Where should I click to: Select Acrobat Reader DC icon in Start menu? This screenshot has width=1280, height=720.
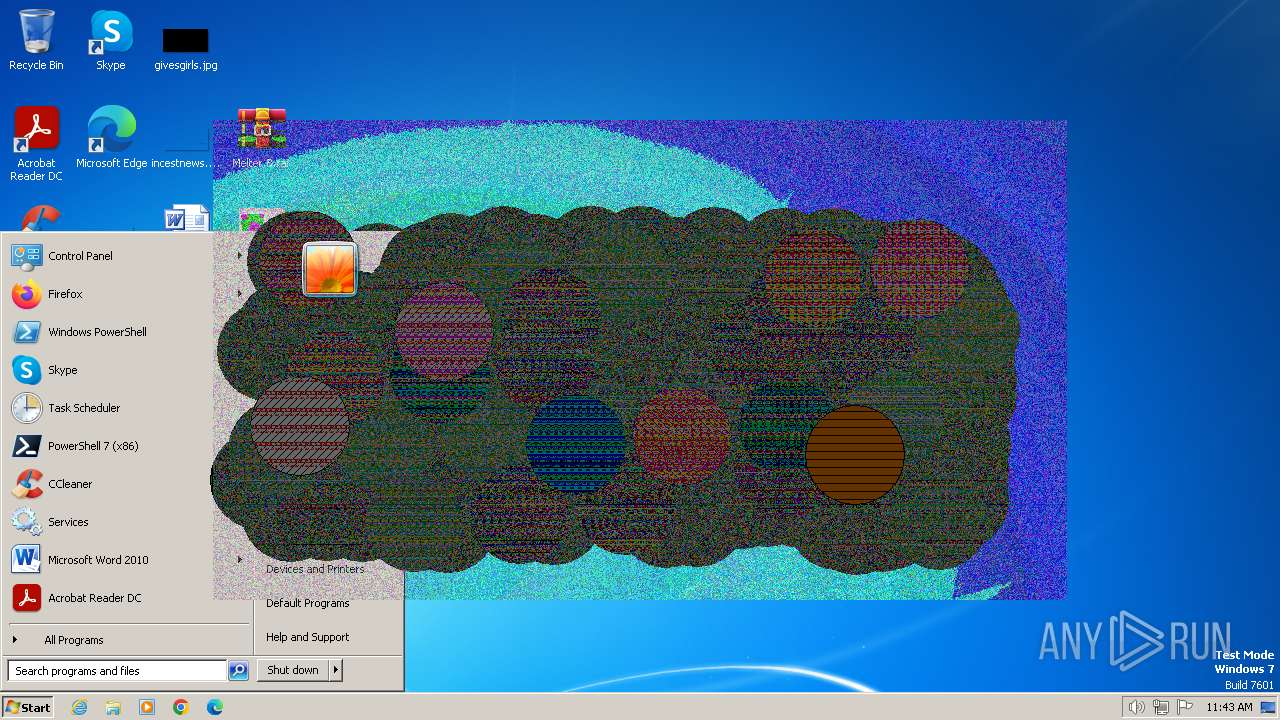pos(26,598)
